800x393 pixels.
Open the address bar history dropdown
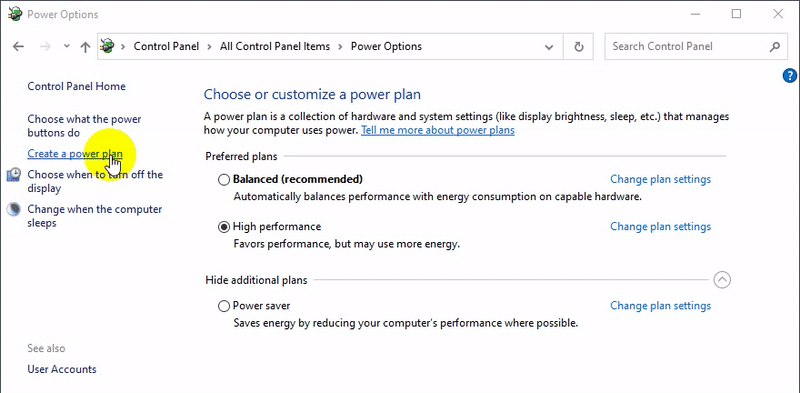point(549,47)
